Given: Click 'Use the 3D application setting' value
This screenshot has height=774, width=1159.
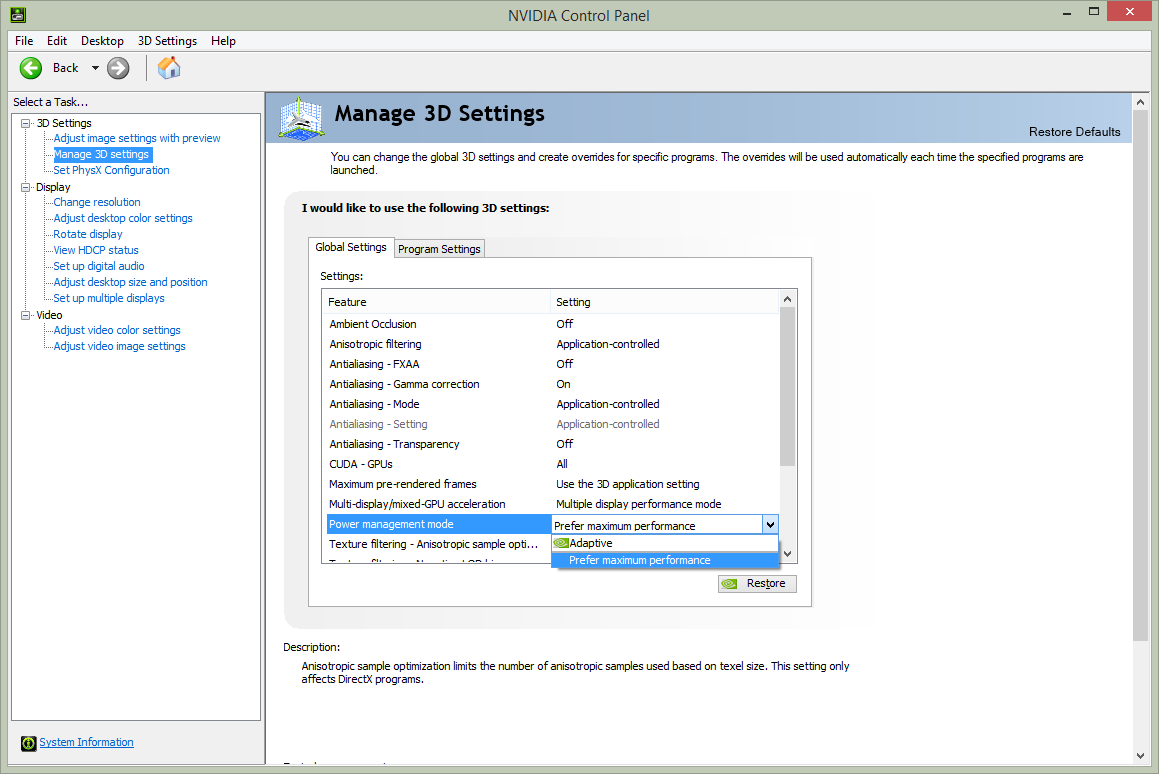Looking at the screenshot, I should [628, 484].
